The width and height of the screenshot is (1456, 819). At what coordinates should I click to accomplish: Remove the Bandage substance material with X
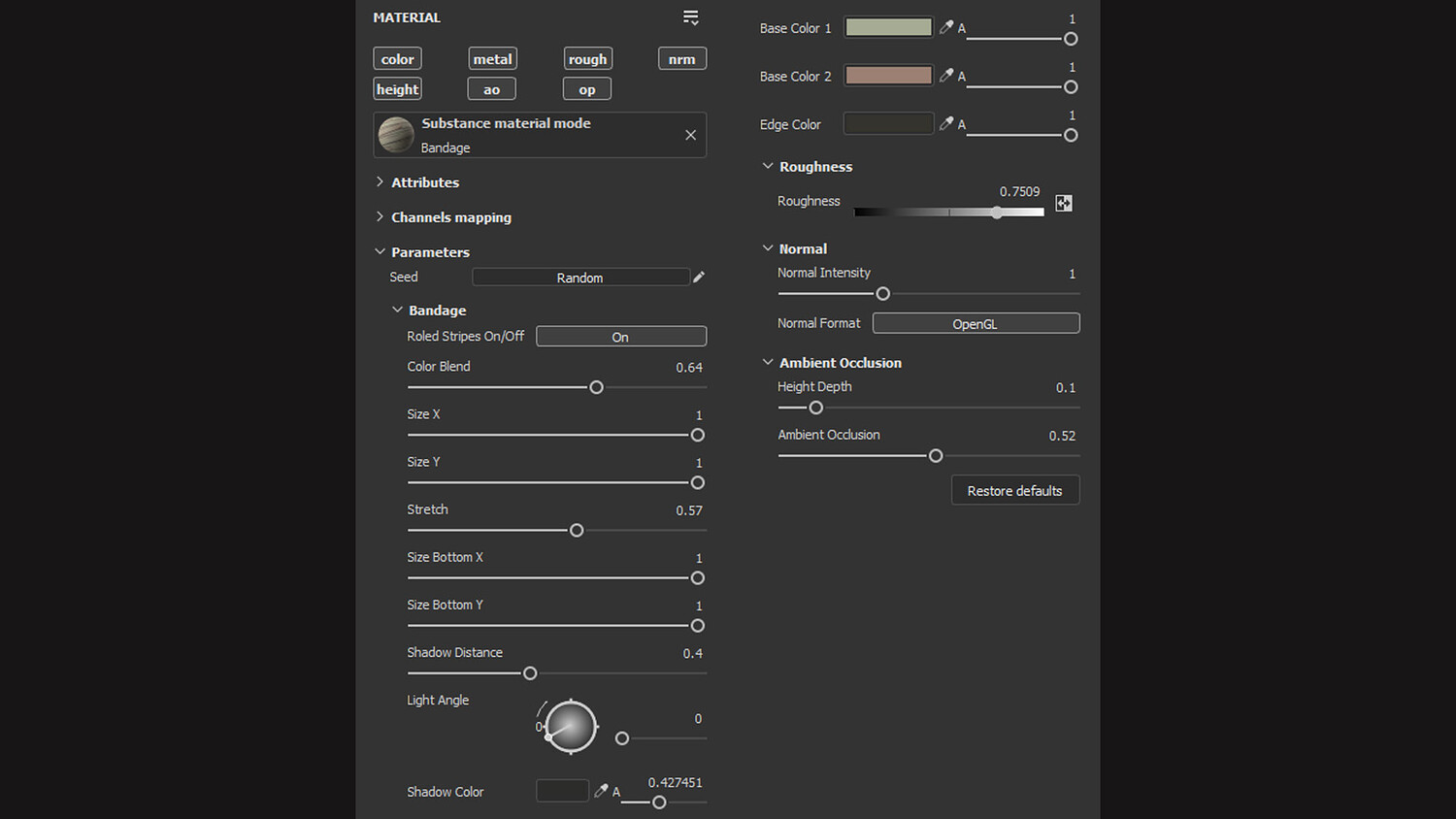pos(690,135)
